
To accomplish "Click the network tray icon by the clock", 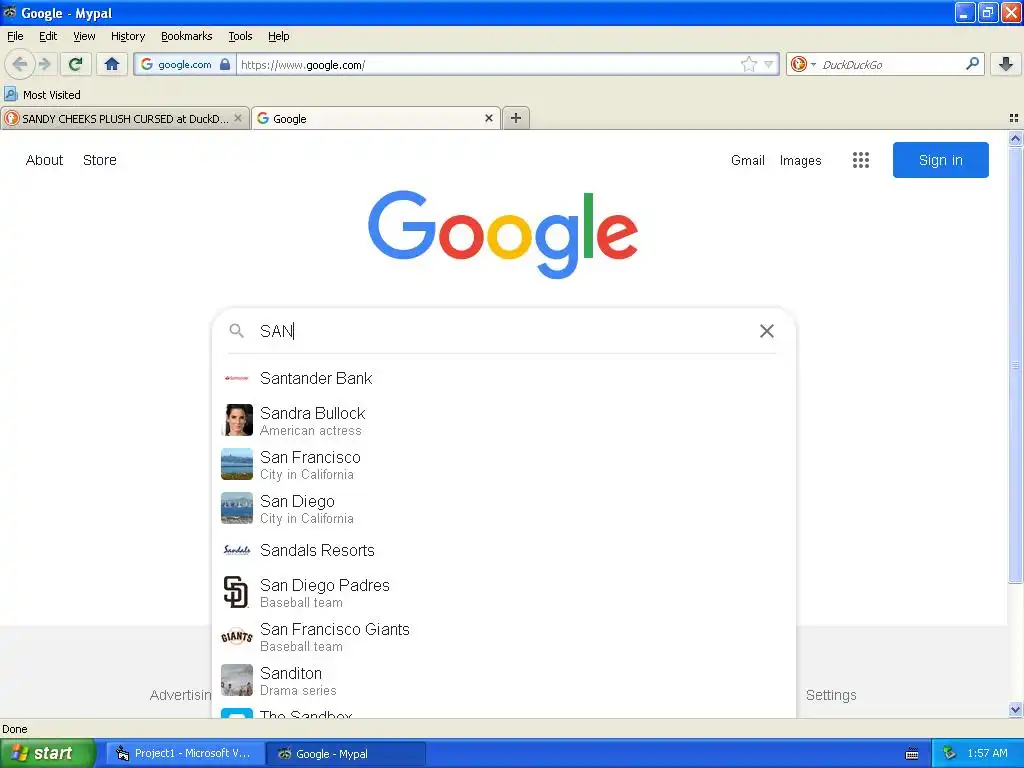I will (950, 753).
